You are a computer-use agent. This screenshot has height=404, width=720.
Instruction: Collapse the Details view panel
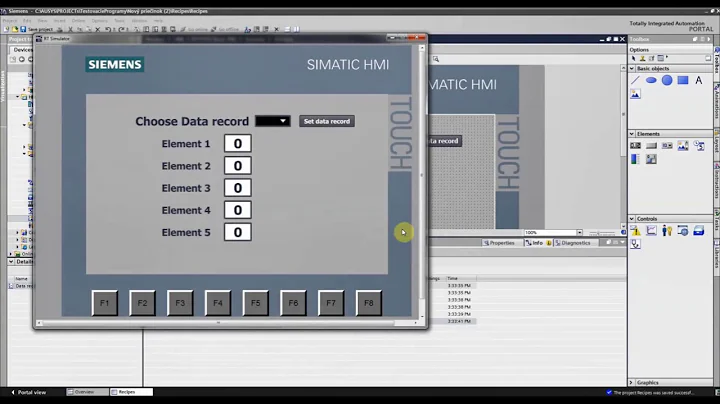11,262
